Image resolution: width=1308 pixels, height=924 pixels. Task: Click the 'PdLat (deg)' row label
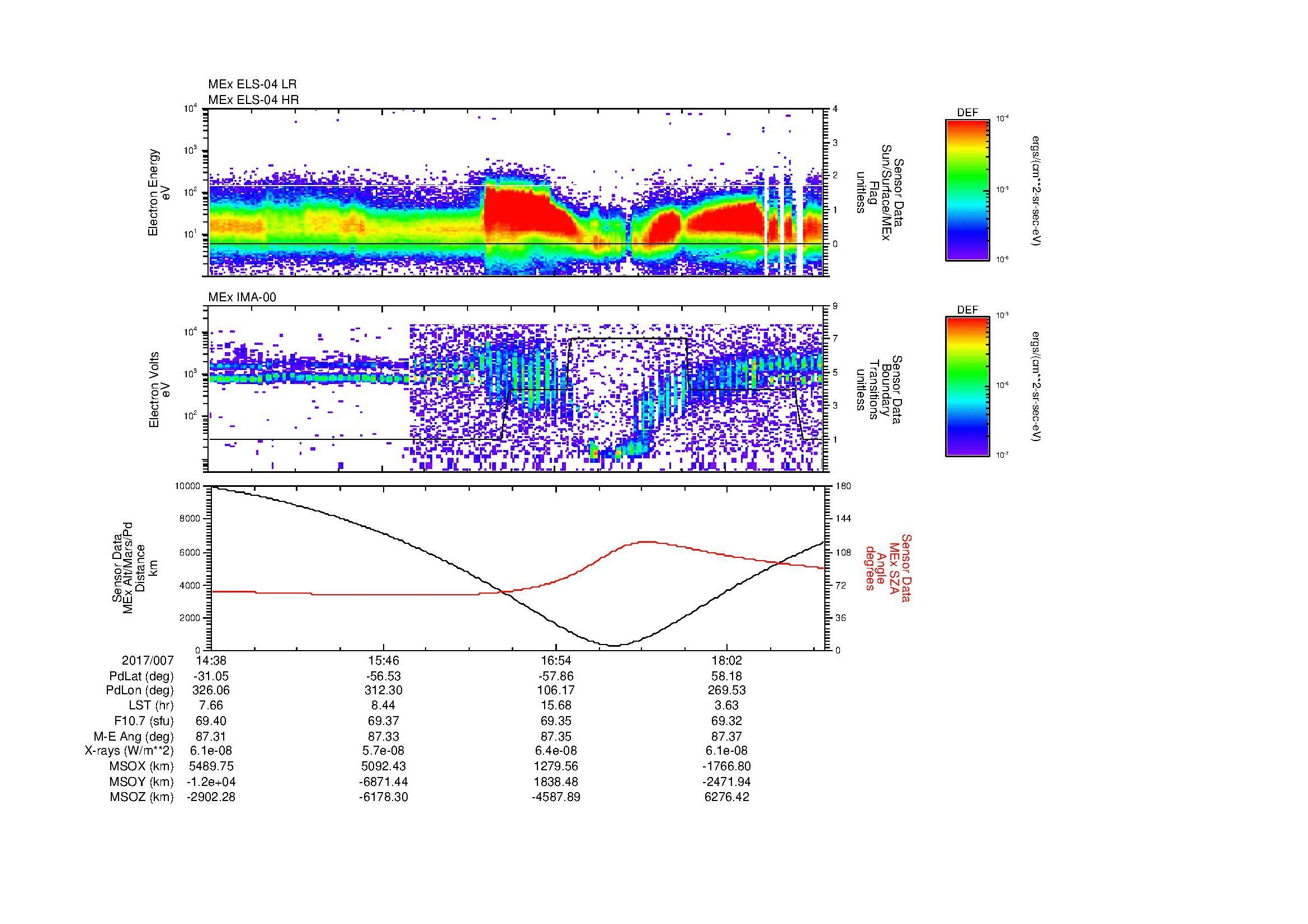(x=141, y=676)
